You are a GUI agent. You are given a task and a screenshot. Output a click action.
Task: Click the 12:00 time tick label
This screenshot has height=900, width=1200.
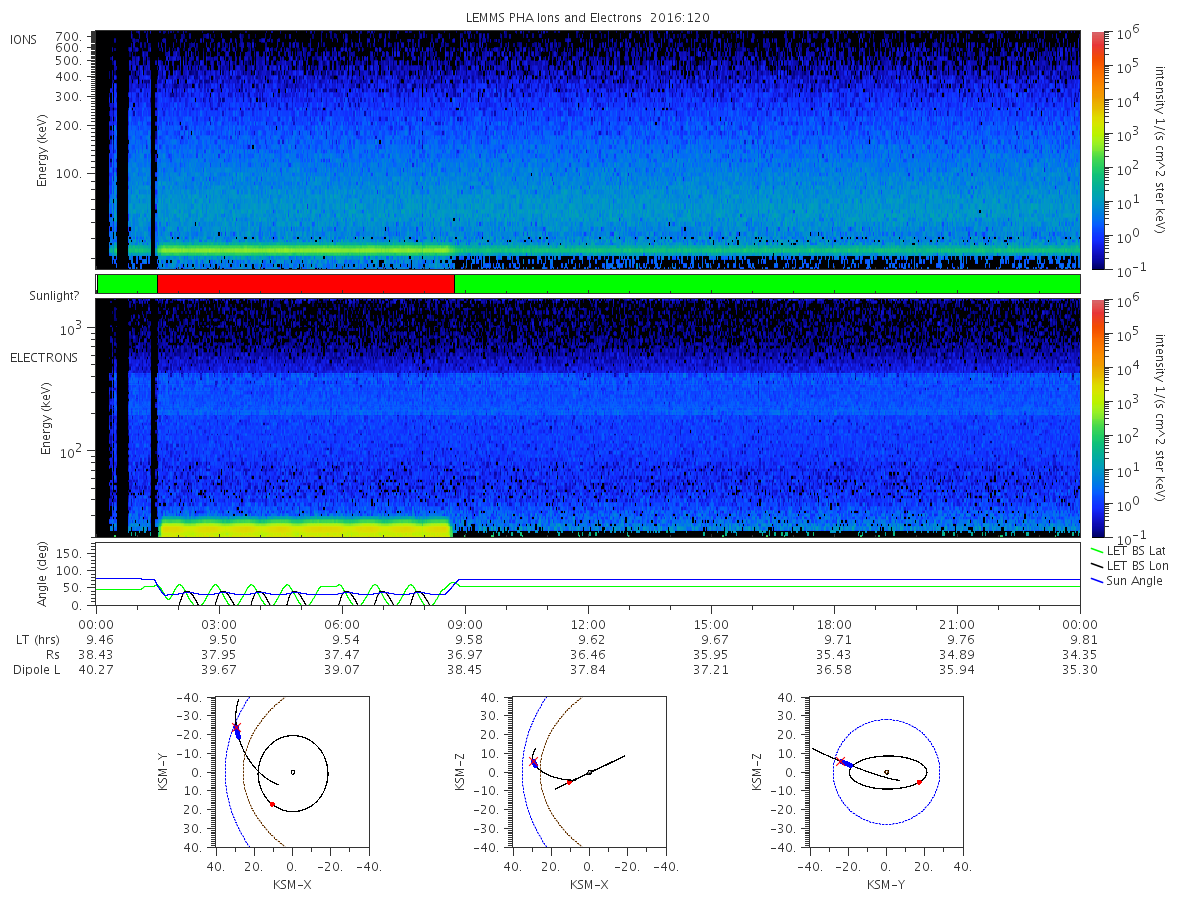tap(587, 624)
